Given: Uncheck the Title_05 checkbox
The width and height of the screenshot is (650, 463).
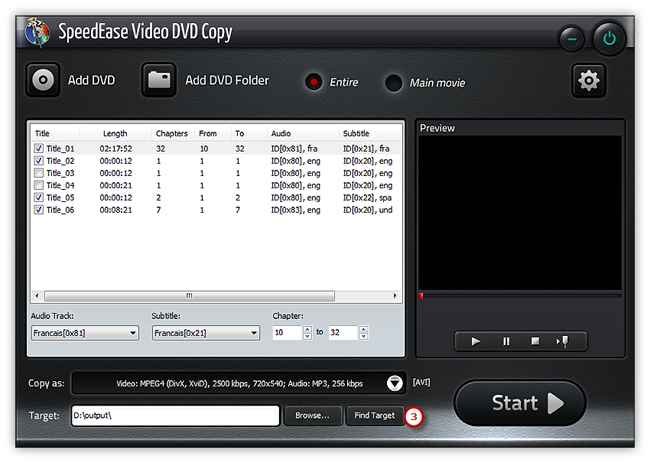Looking at the screenshot, I should pos(39,197).
